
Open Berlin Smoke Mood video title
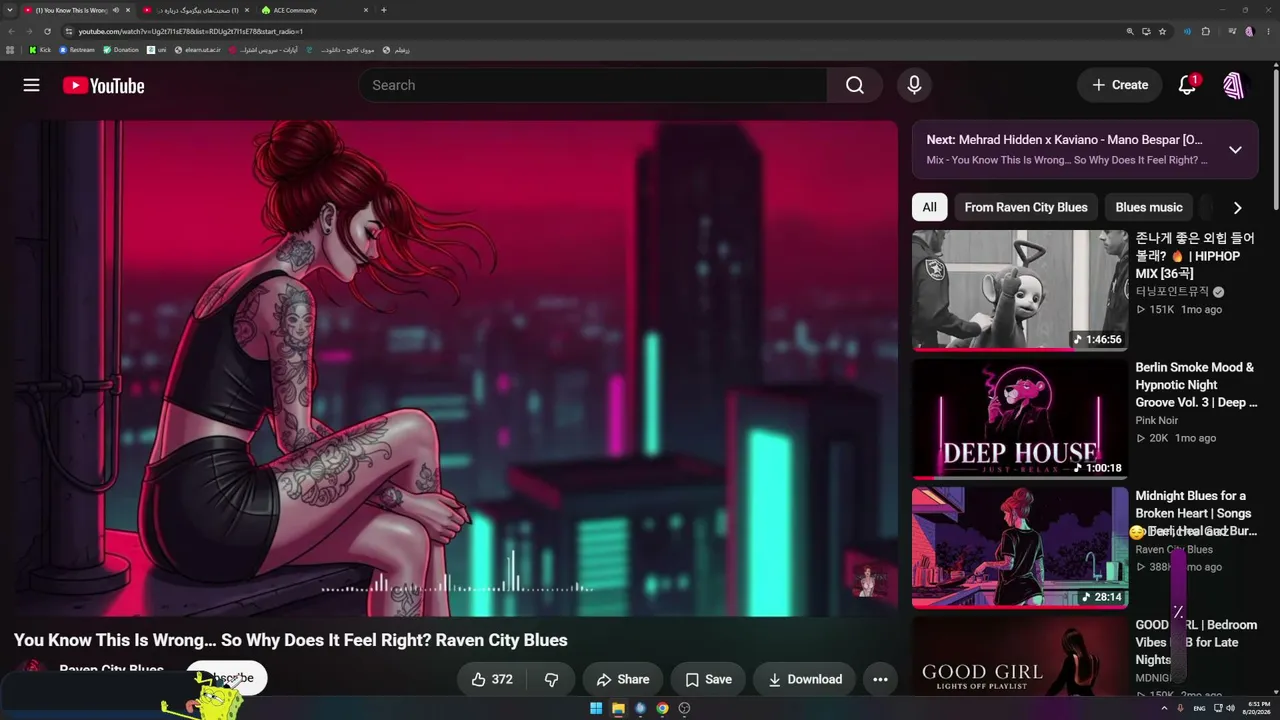(x=1196, y=385)
